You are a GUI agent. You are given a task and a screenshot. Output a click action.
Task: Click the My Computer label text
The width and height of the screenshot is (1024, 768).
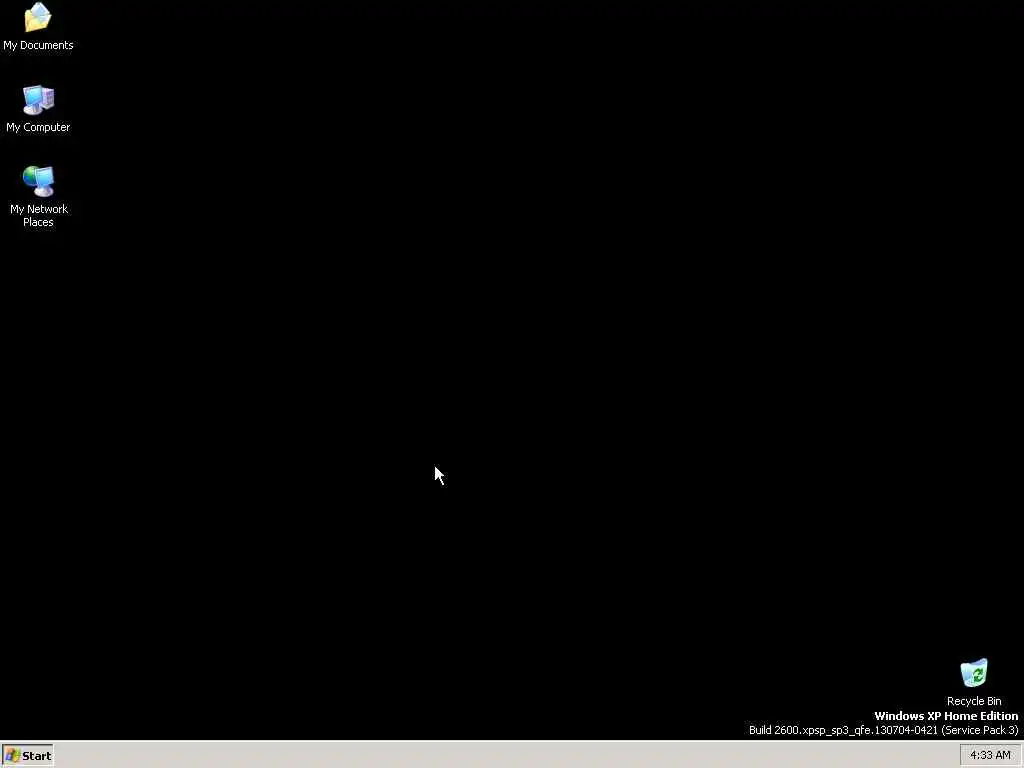38,127
